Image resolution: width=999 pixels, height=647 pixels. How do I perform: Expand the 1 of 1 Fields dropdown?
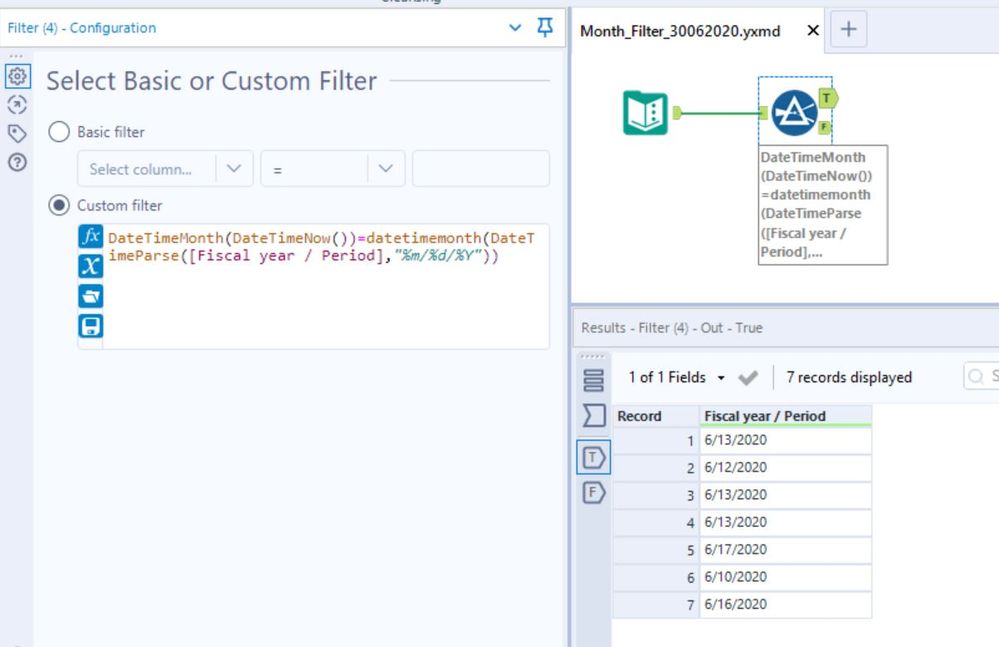coord(677,377)
